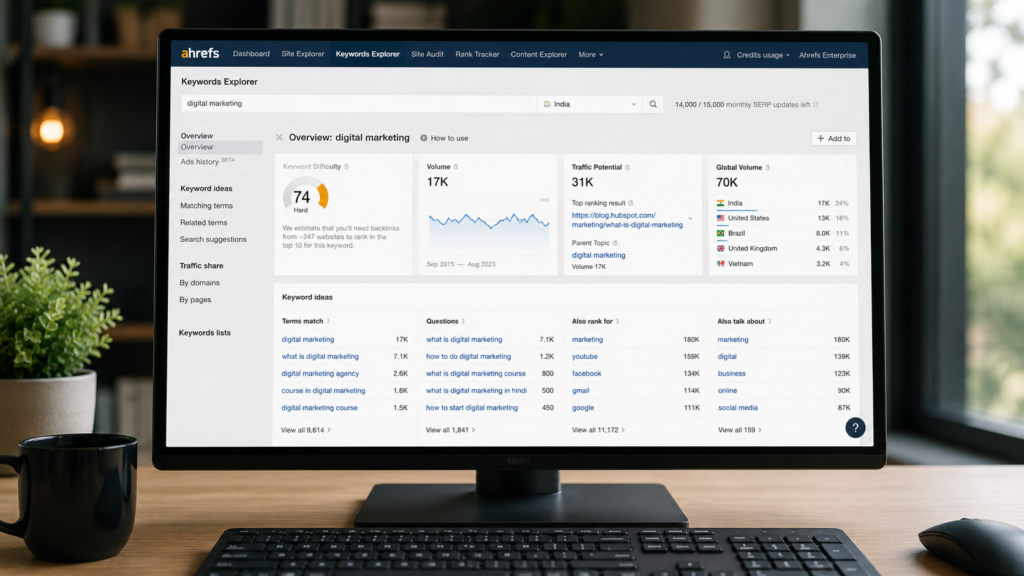Click the keyword search input field
The image size is (1024, 576).
click(357, 104)
